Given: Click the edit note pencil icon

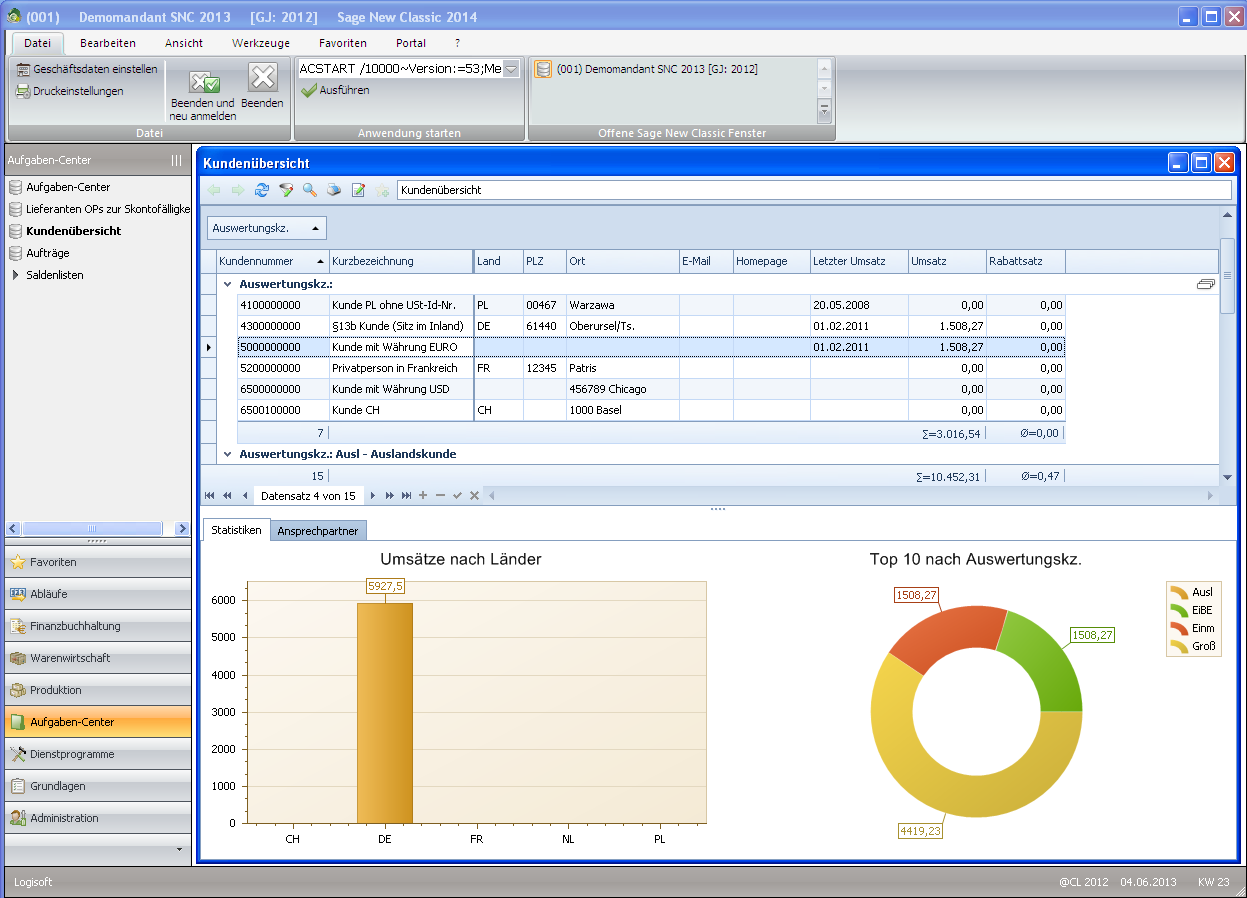Looking at the screenshot, I should (358, 190).
